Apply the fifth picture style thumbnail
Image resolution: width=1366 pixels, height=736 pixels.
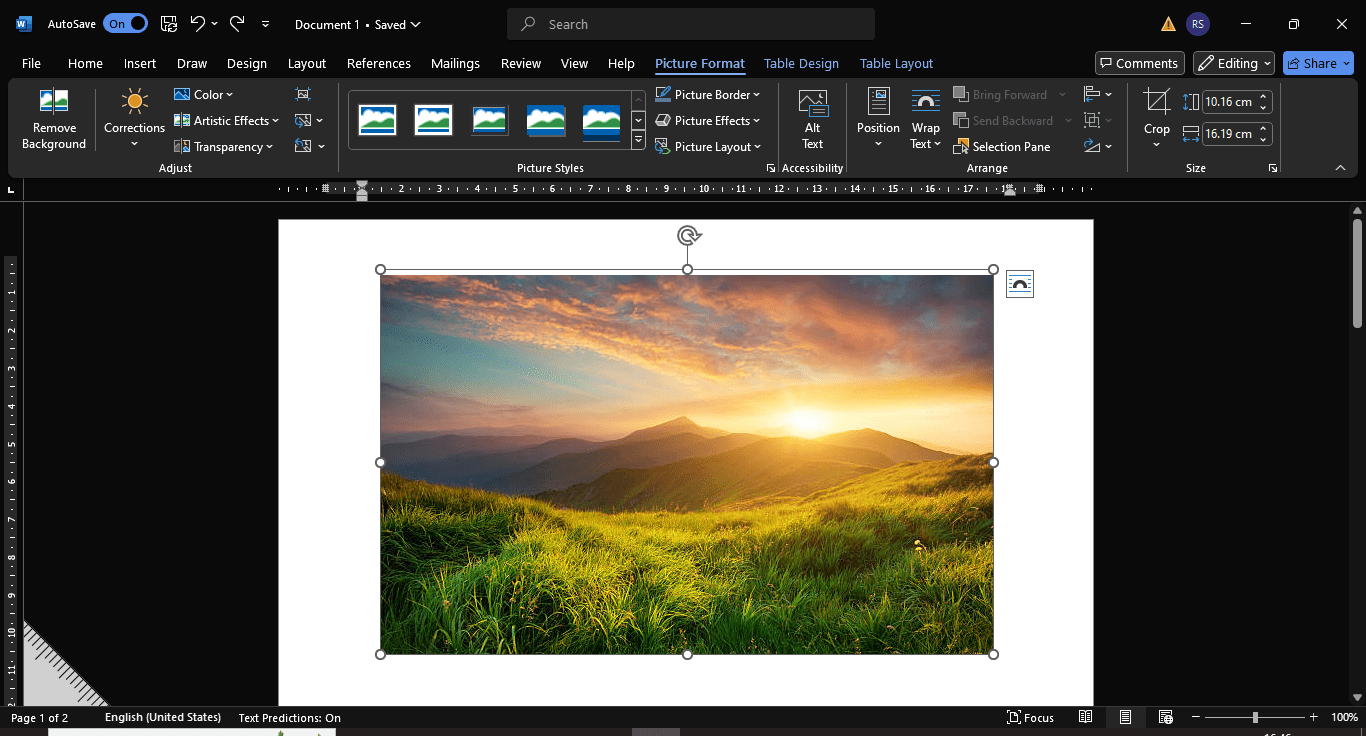coord(601,120)
